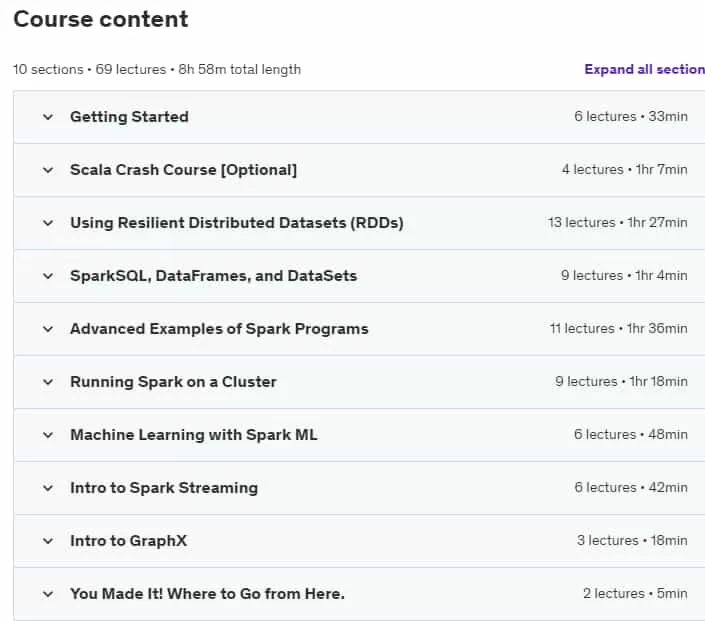This screenshot has height=621, width=705.
Task: Click Machine Learning with Spark ML title
Action: [x=194, y=435]
